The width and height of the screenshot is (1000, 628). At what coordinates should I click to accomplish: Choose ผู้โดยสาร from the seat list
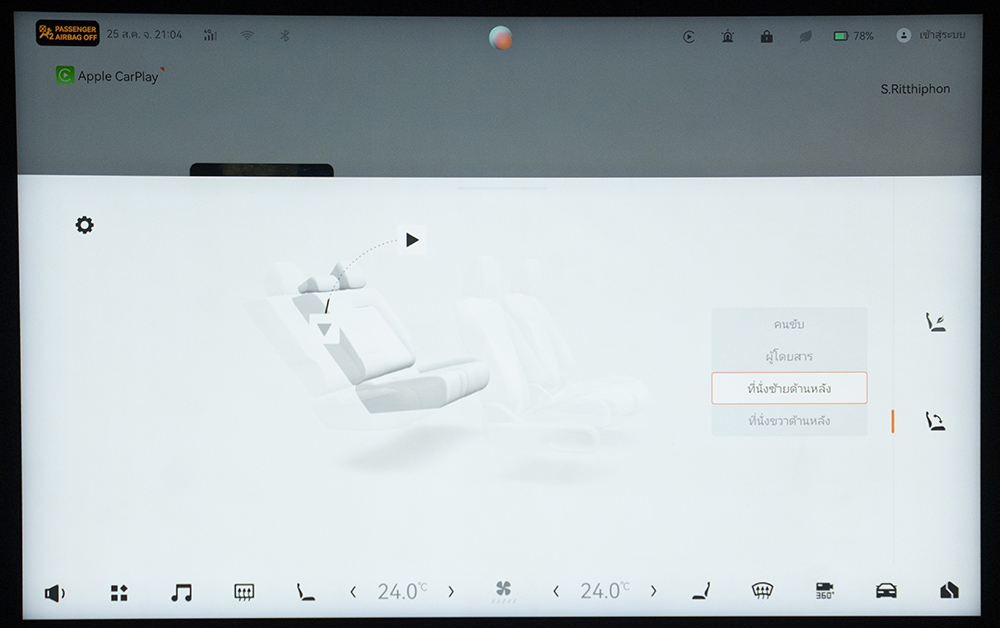789,356
